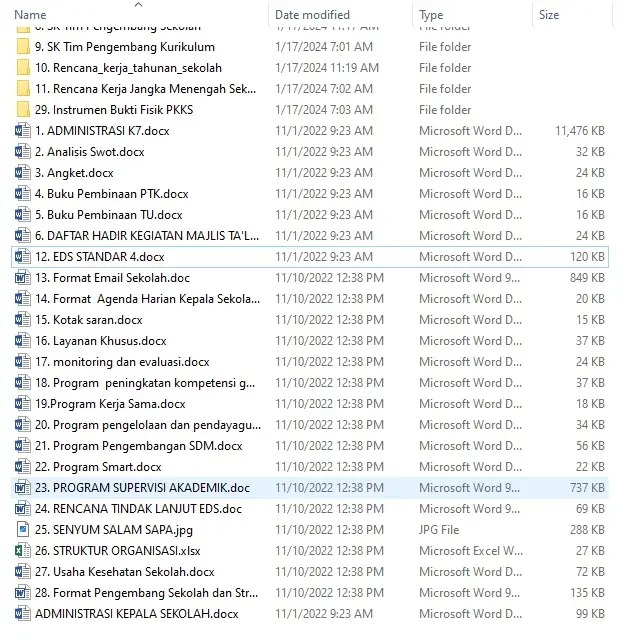
Task: Click Word icon of 23. PROGRAM SUPERVISI AKADEMIK.doc
Action: pos(23,488)
